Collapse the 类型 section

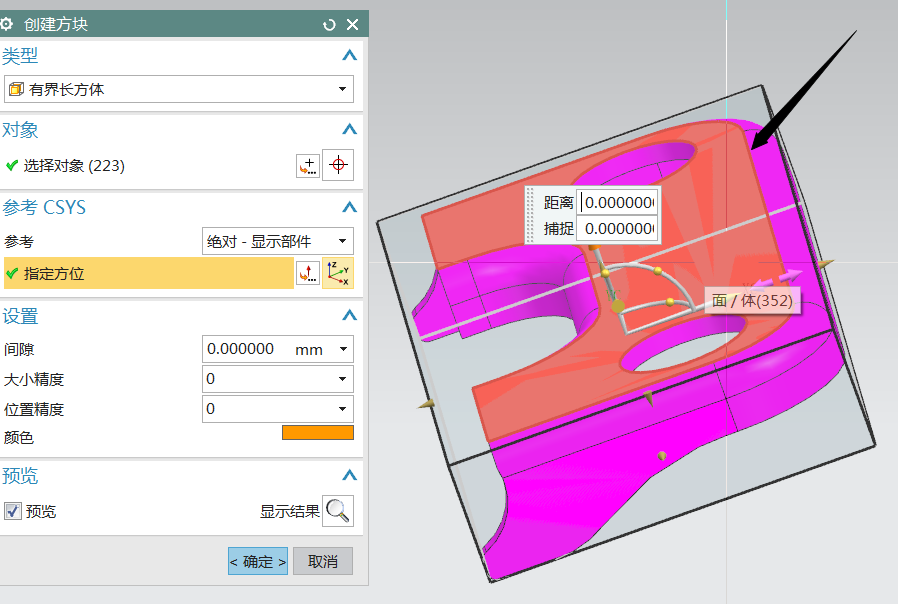(349, 55)
